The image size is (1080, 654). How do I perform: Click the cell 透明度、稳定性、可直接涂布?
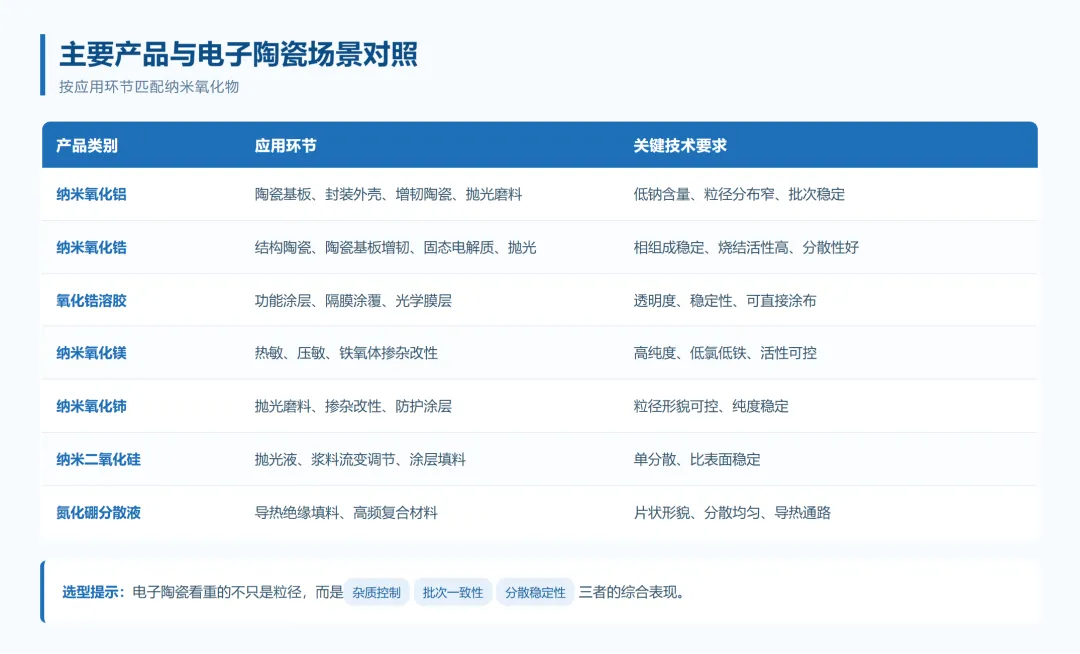[725, 300]
